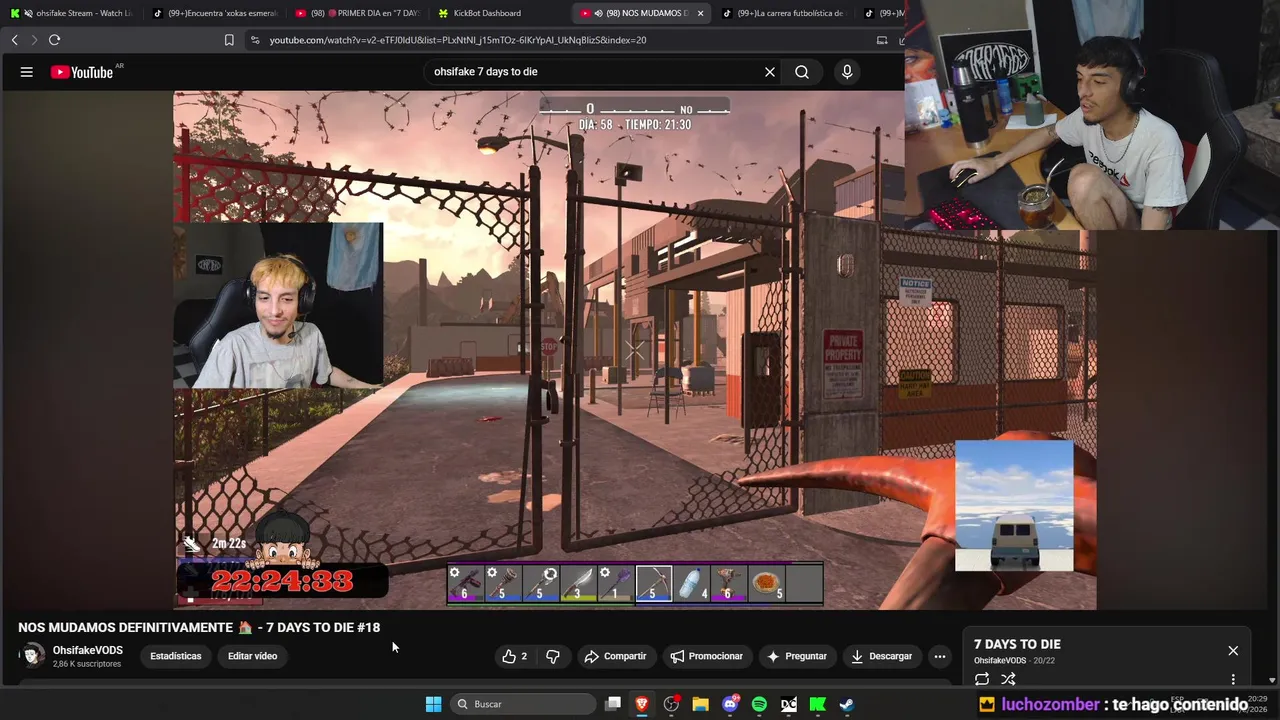1280x720 pixels.
Task: Open Windows Start menu
Action: [x=433, y=704]
